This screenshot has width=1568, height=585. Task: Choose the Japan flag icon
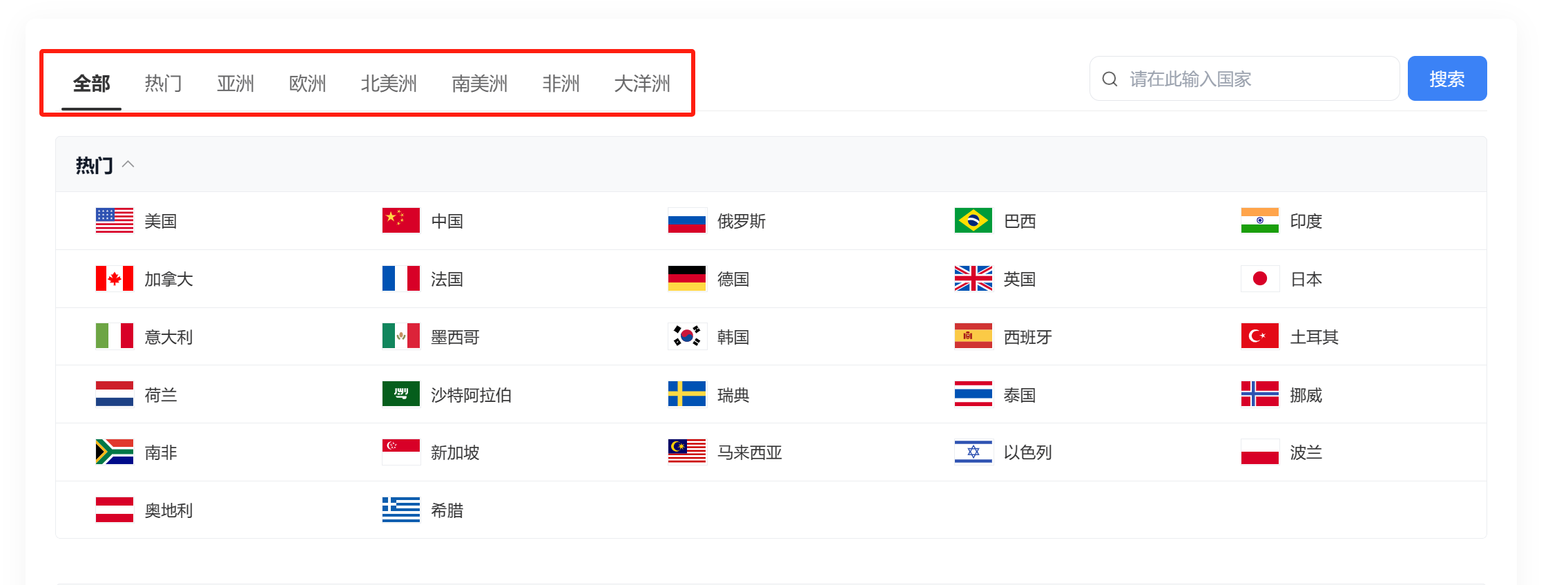point(1260,278)
